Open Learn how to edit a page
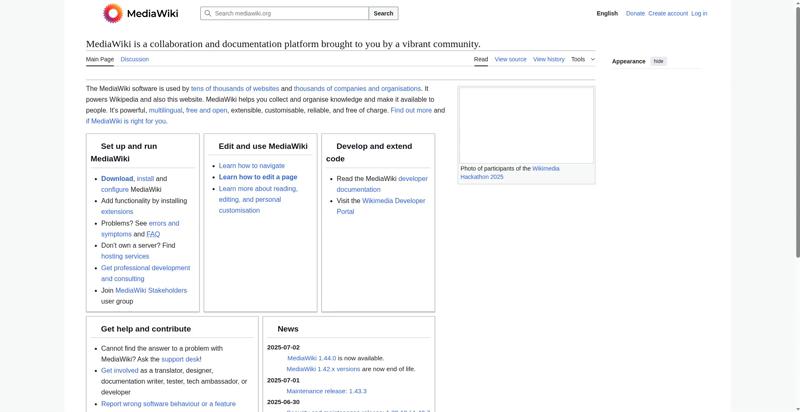Viewport: 800px width, 412px height. coord(258,177)
